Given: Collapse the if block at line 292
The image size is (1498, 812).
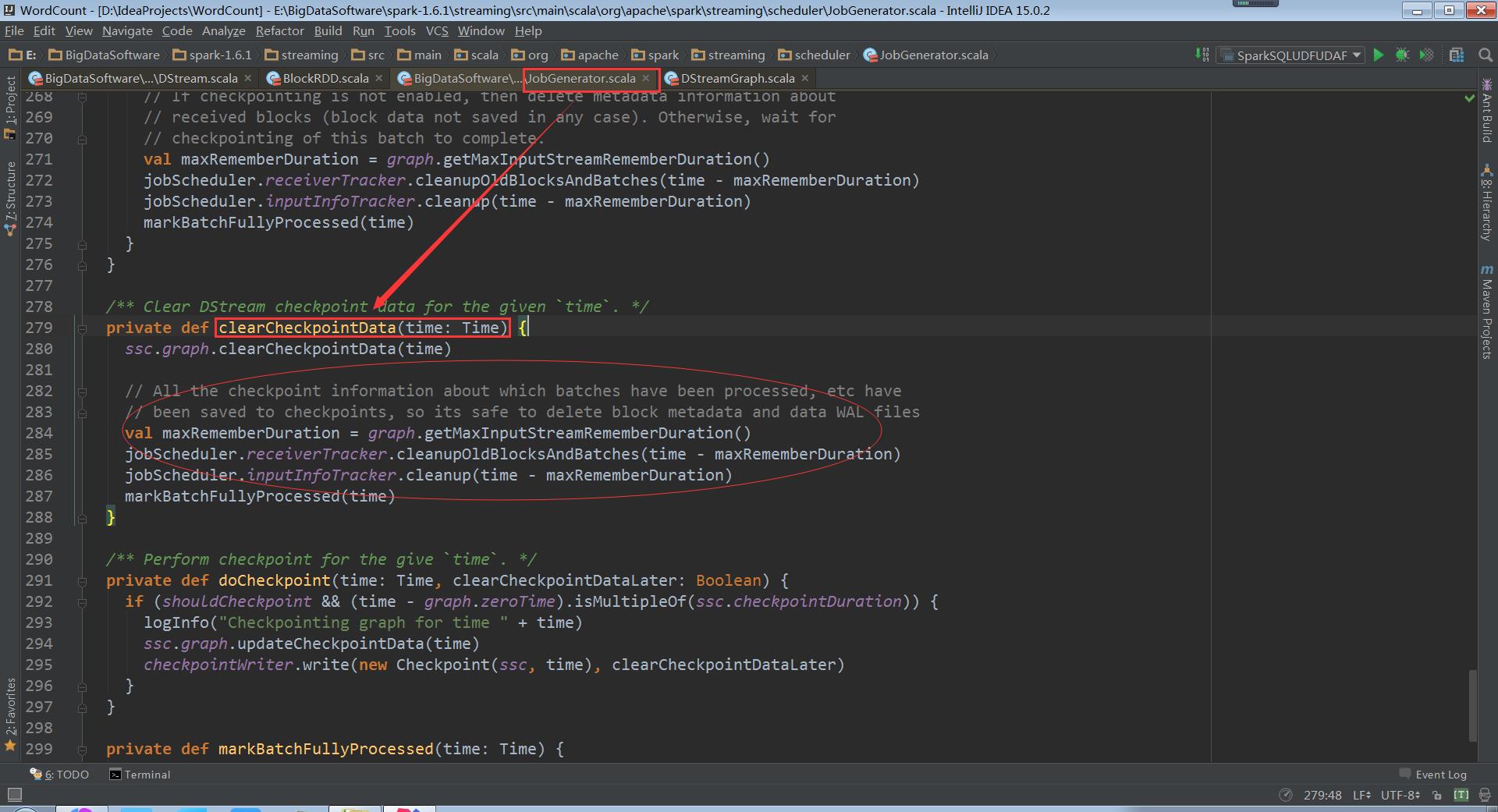Looking at the screenshot, I should (82, 602).
